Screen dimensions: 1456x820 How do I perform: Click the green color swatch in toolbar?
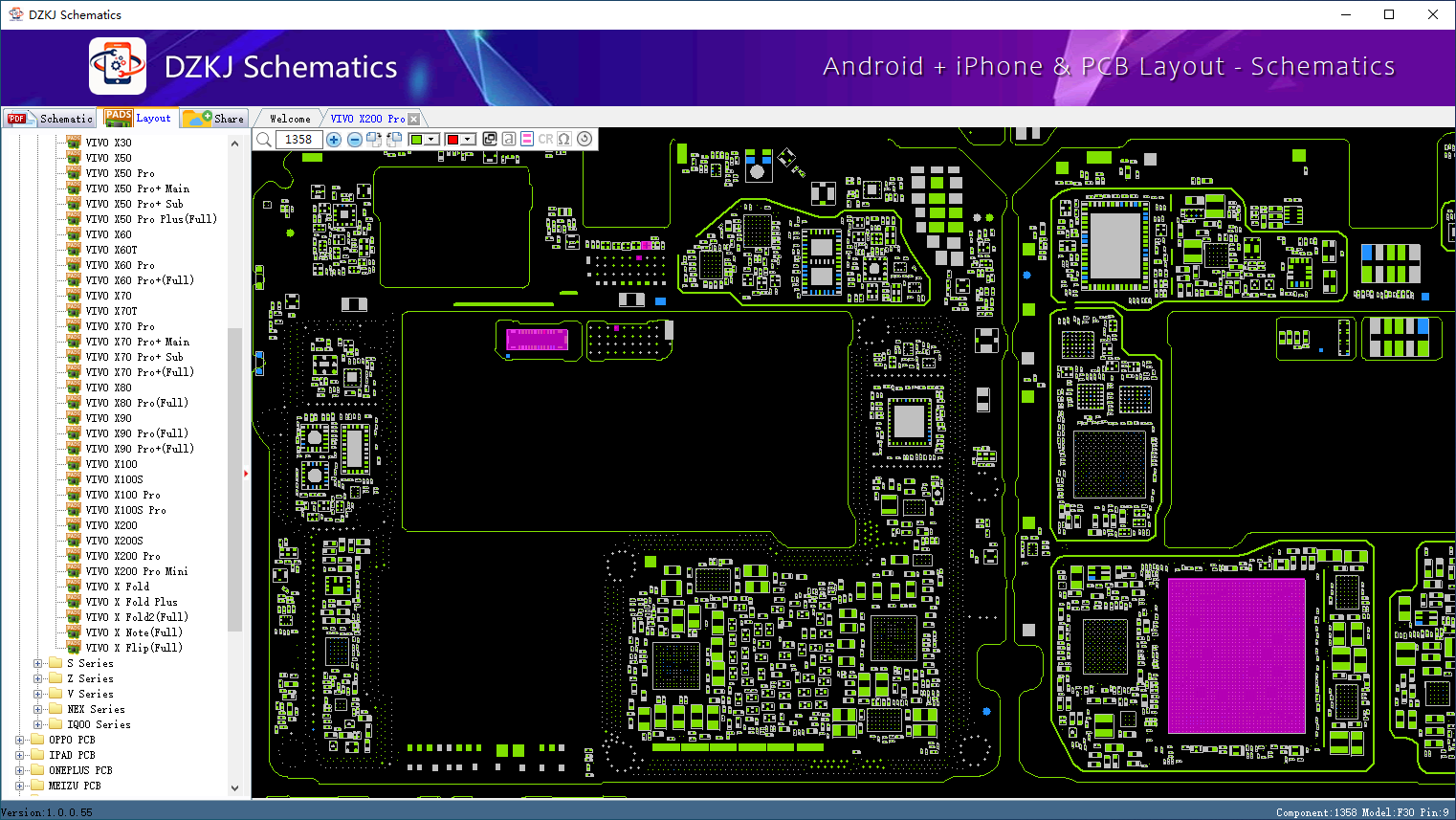pos(417,140)
